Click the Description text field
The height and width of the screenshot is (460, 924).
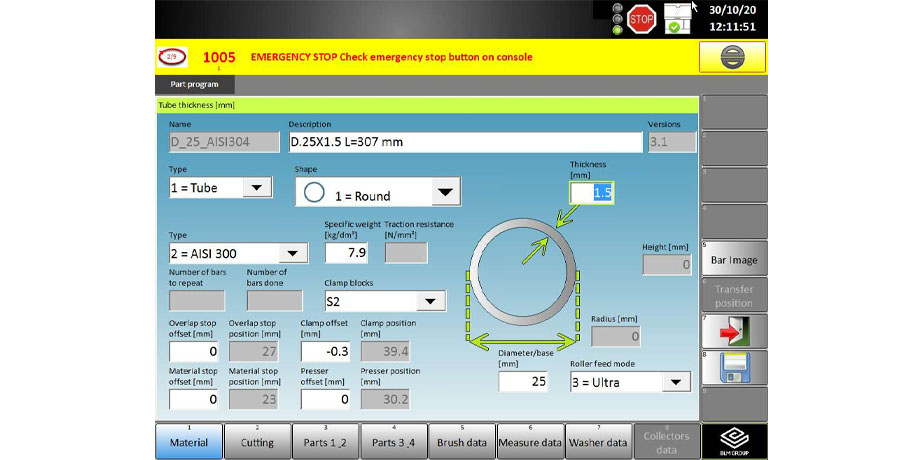465,141
